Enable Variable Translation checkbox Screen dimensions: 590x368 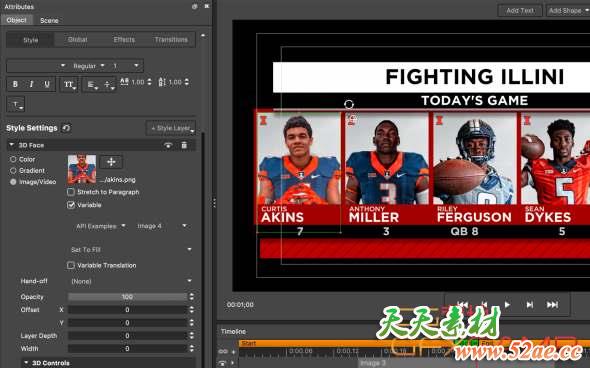(71, 265)
